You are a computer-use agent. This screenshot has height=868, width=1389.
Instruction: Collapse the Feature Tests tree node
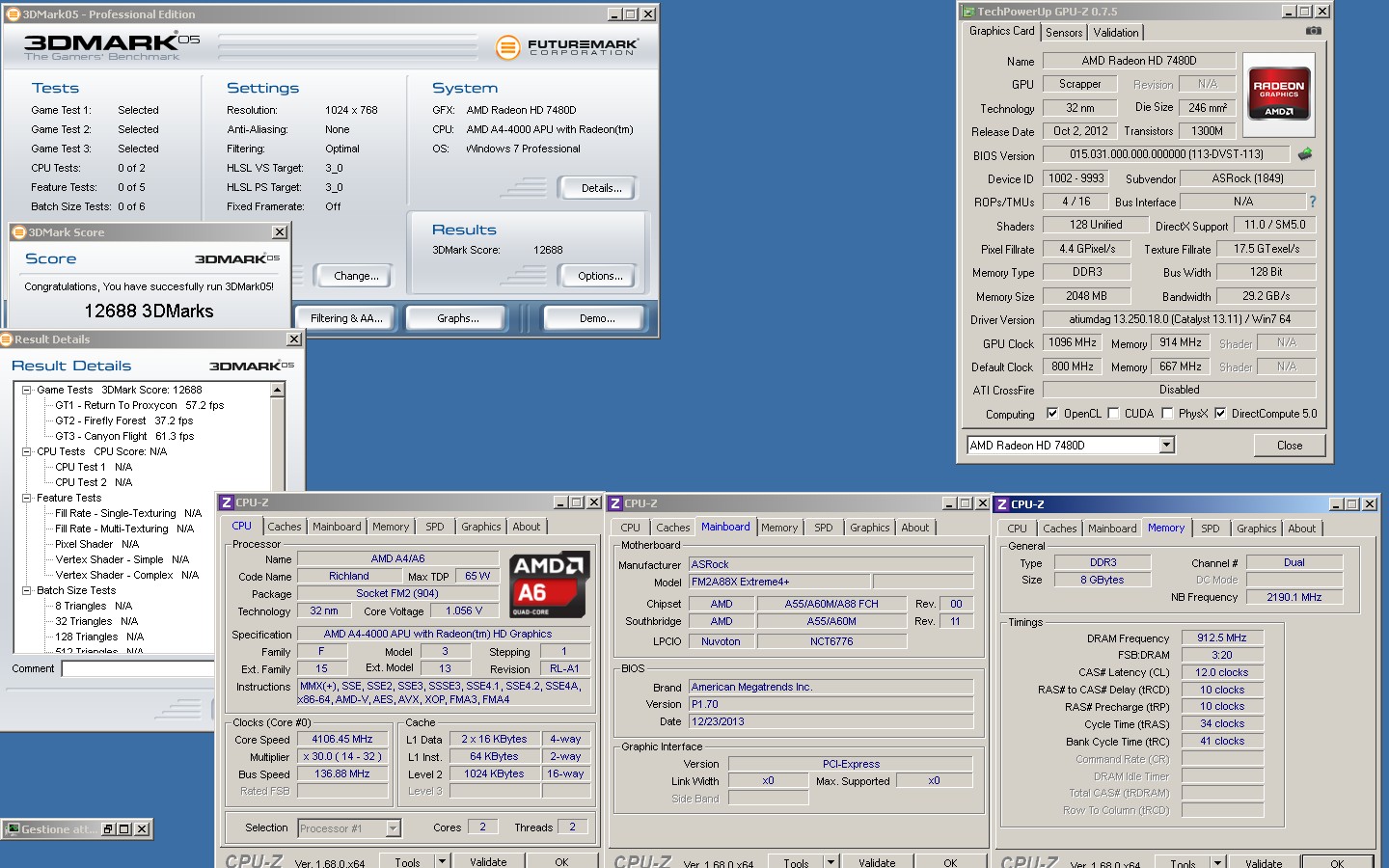coord(27,498)
